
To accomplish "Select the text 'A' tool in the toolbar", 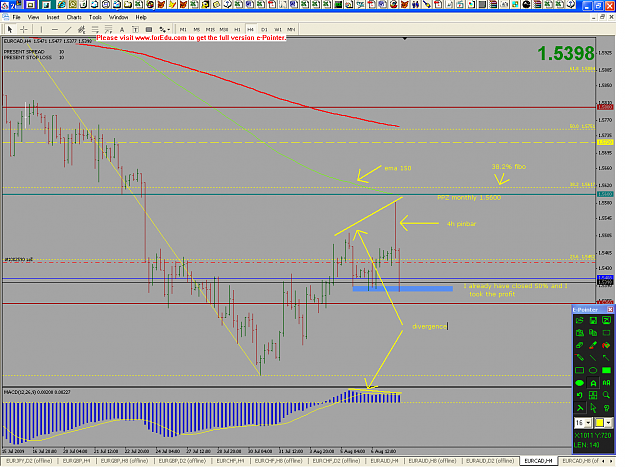I will click(x=122, y=29).
